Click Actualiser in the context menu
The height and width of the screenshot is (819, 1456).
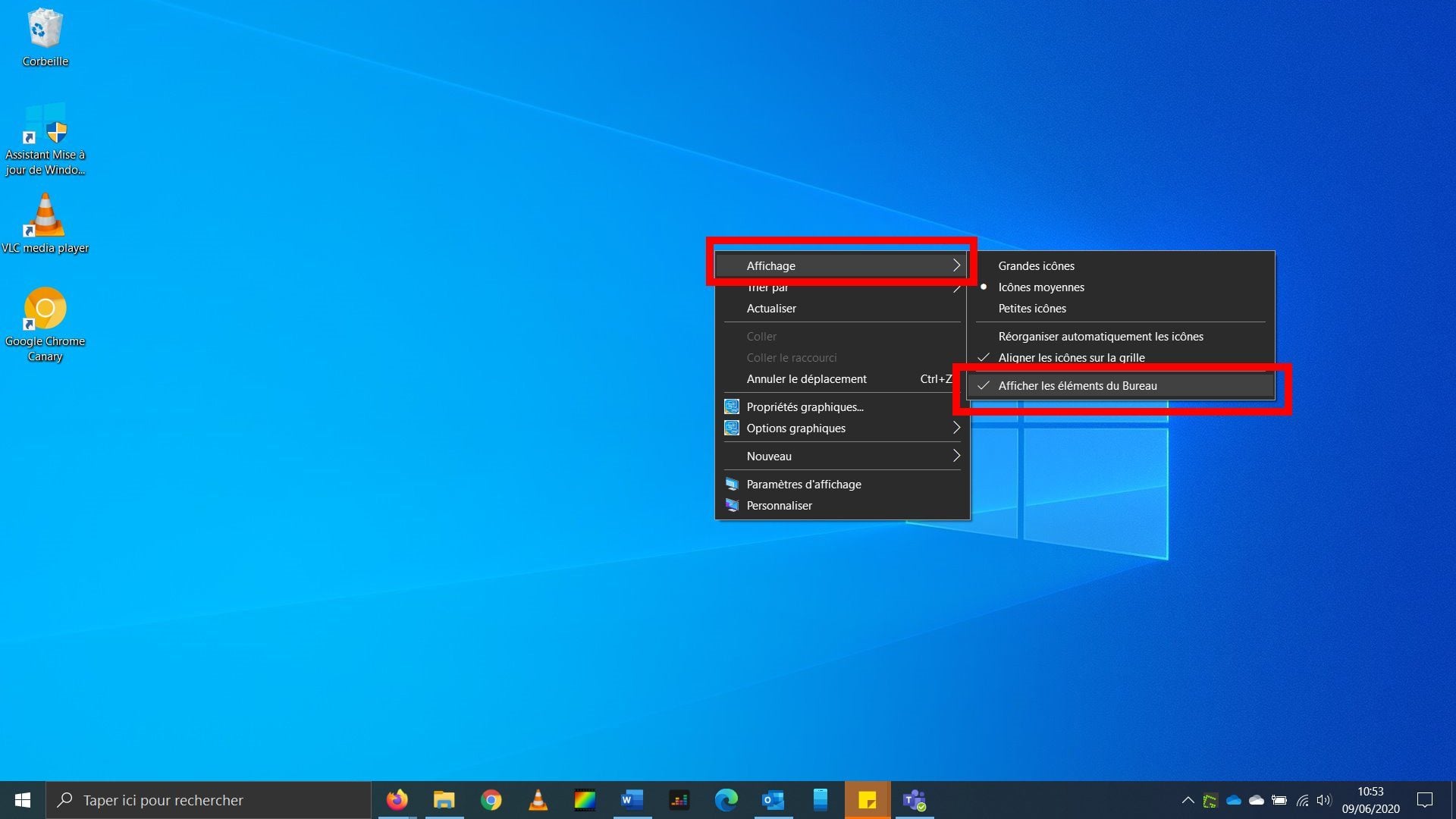(x=771, y=309)
